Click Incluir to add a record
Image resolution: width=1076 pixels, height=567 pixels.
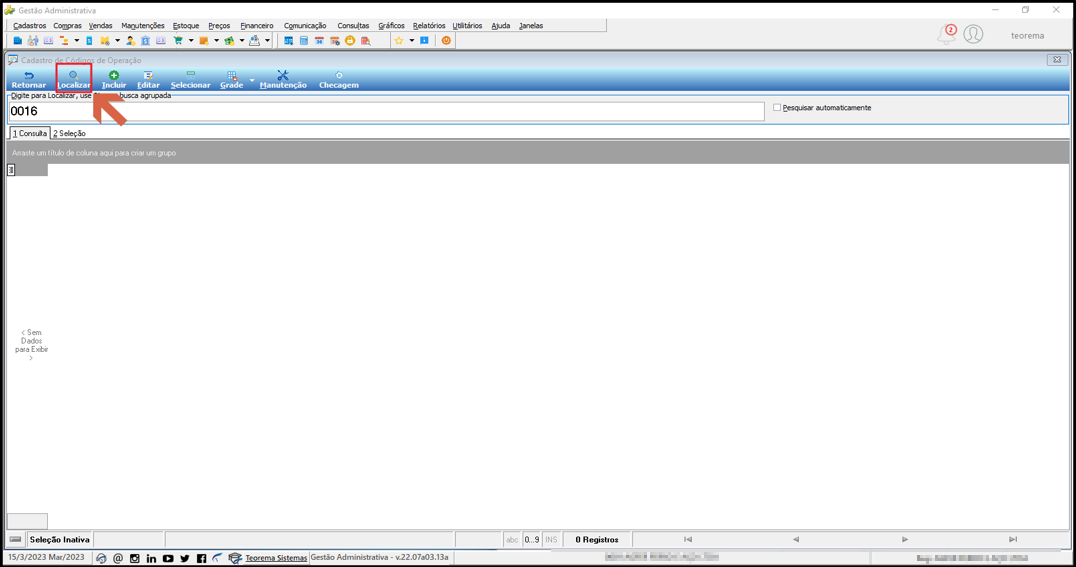pos(114,80)
